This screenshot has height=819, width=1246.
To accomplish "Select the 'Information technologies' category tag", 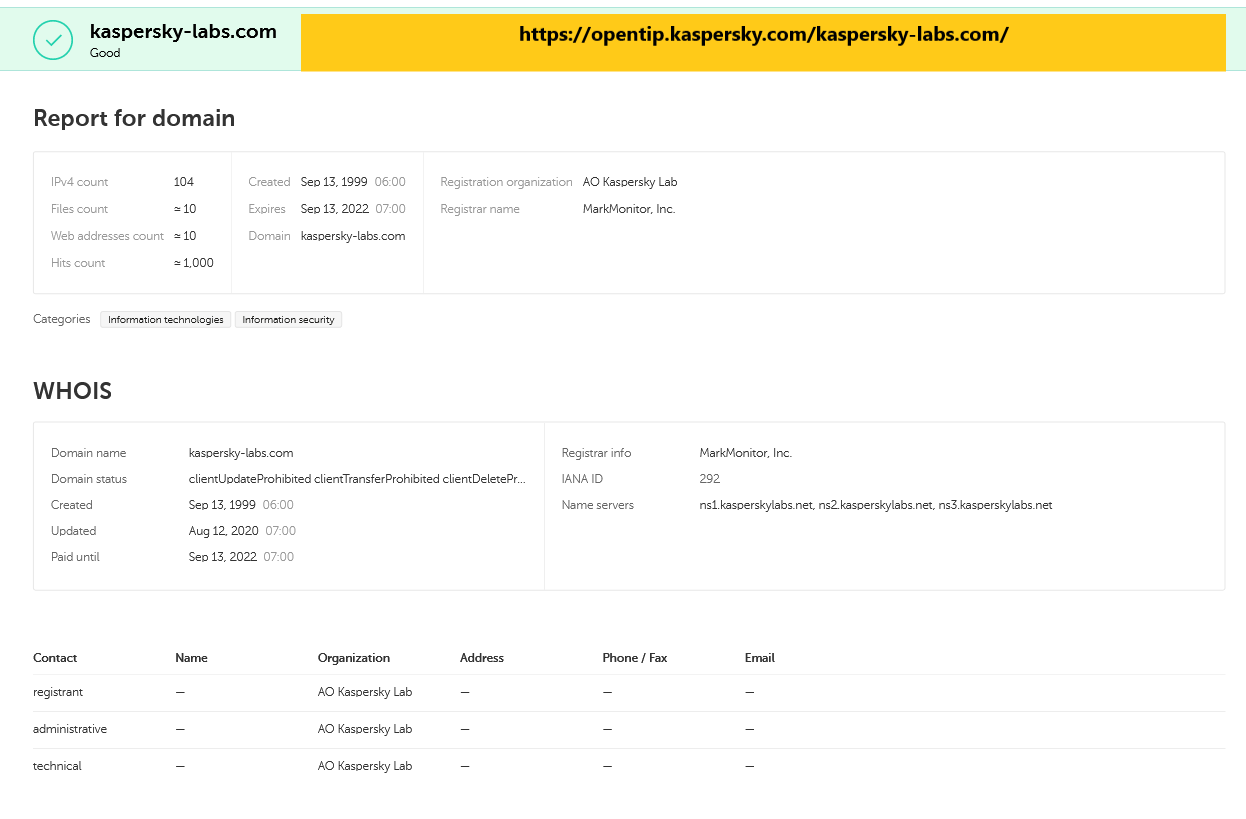I will point(166,319).
